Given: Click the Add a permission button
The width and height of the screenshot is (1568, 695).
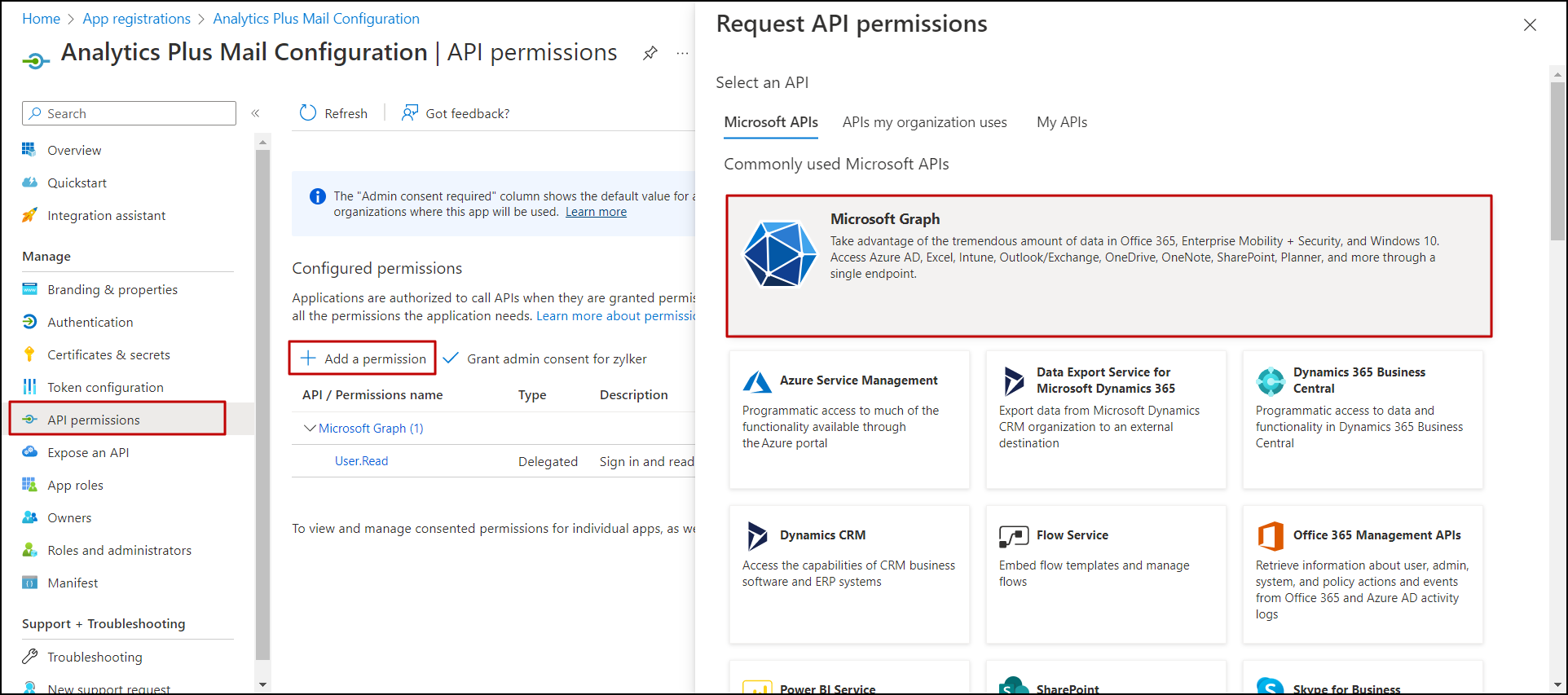Looking at the screenshot, I should coord(363,358).
